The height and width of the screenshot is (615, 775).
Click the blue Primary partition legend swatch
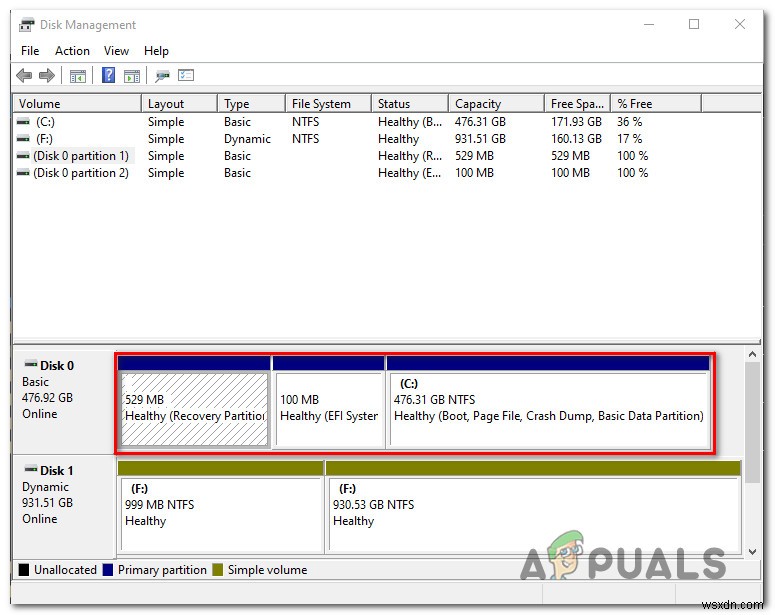coord(108,570)
